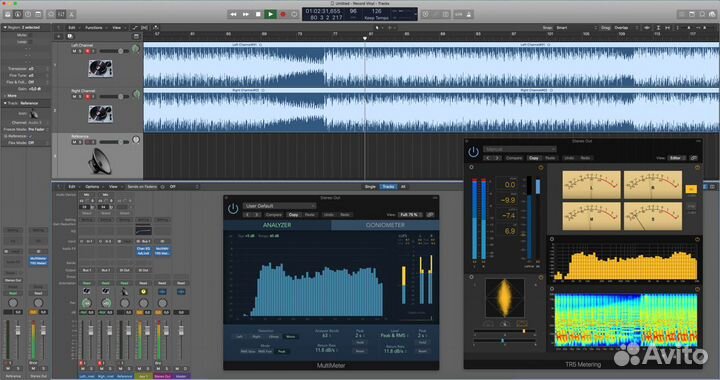This screenshot has width=720, height=380.
Task: Switch to the ANALYZER tab in MultiMeter
Action: point(277,225)
